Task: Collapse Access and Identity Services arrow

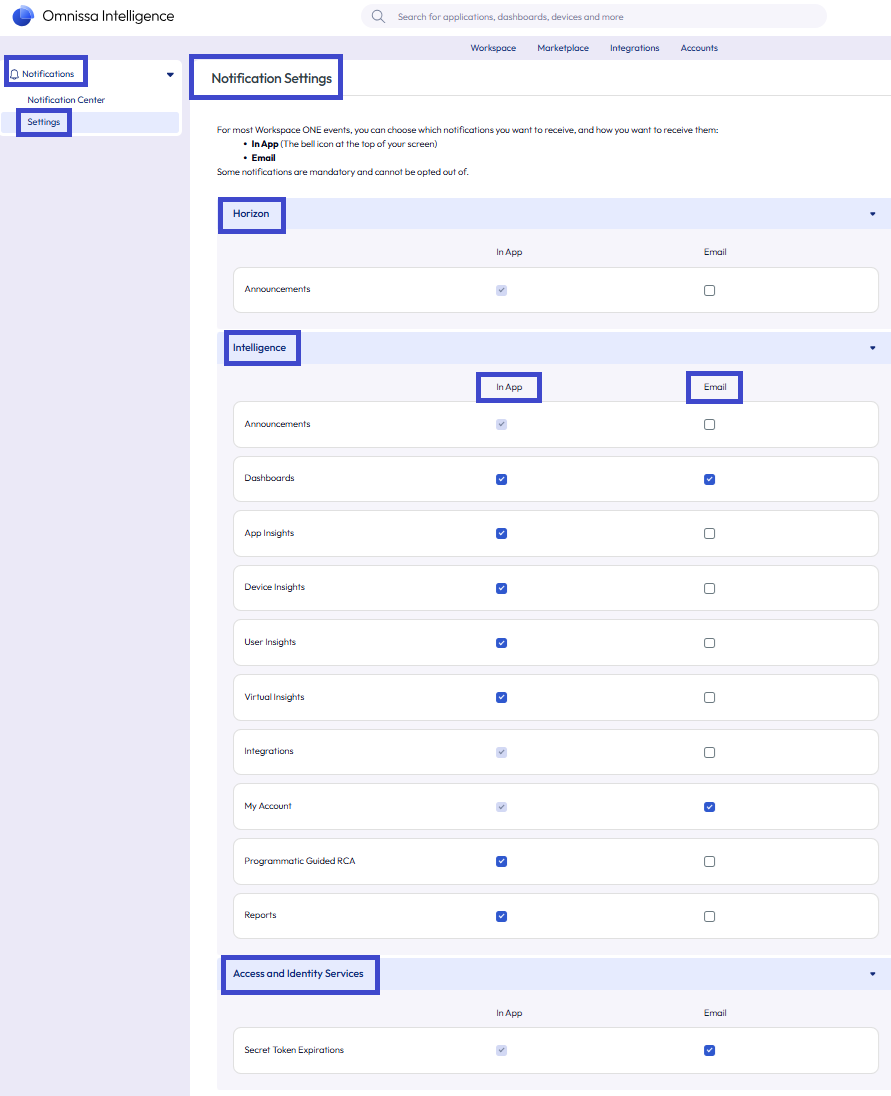Action: coord(872,974)
